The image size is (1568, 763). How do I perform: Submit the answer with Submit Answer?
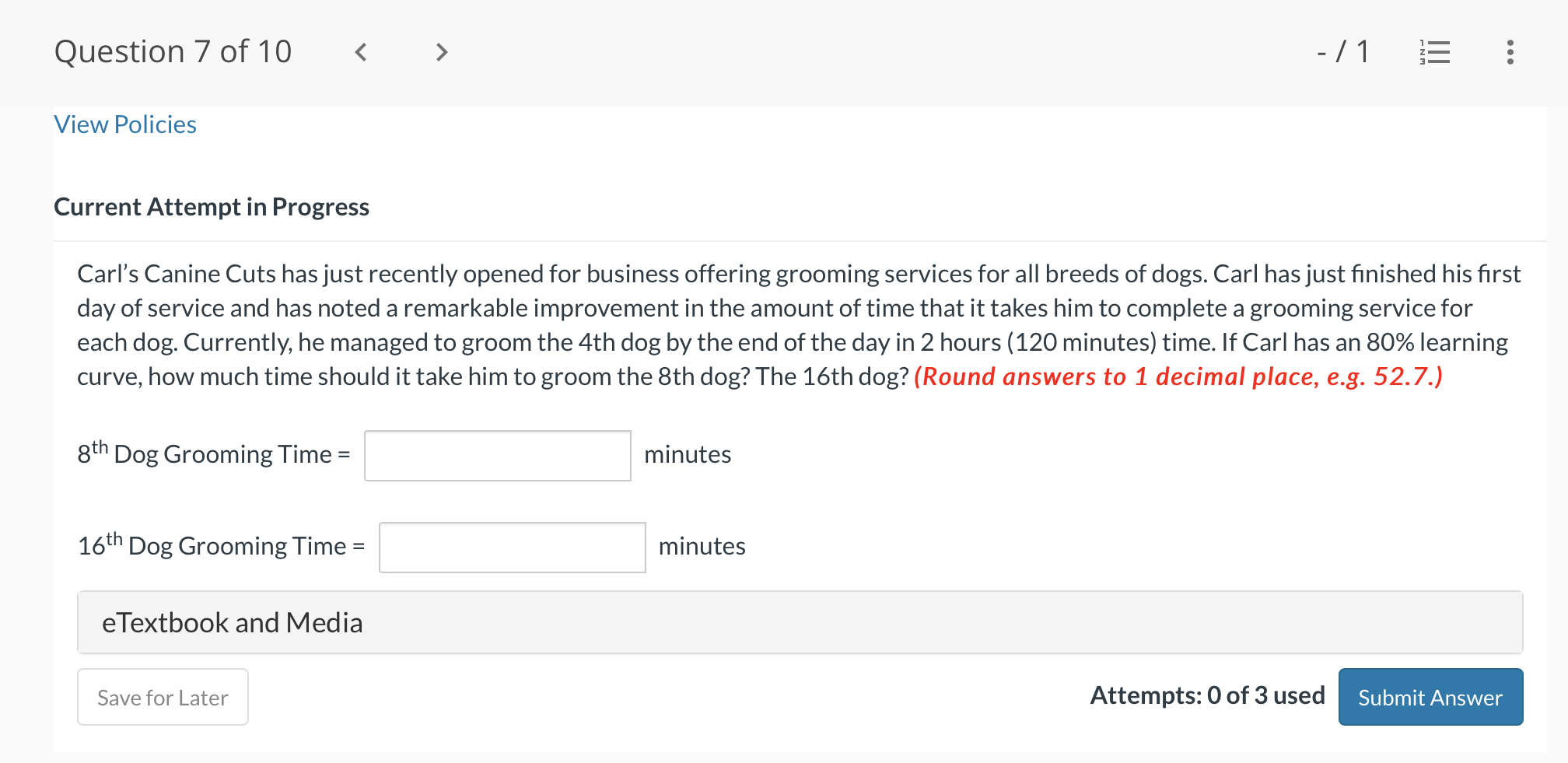pos(1430,697)
